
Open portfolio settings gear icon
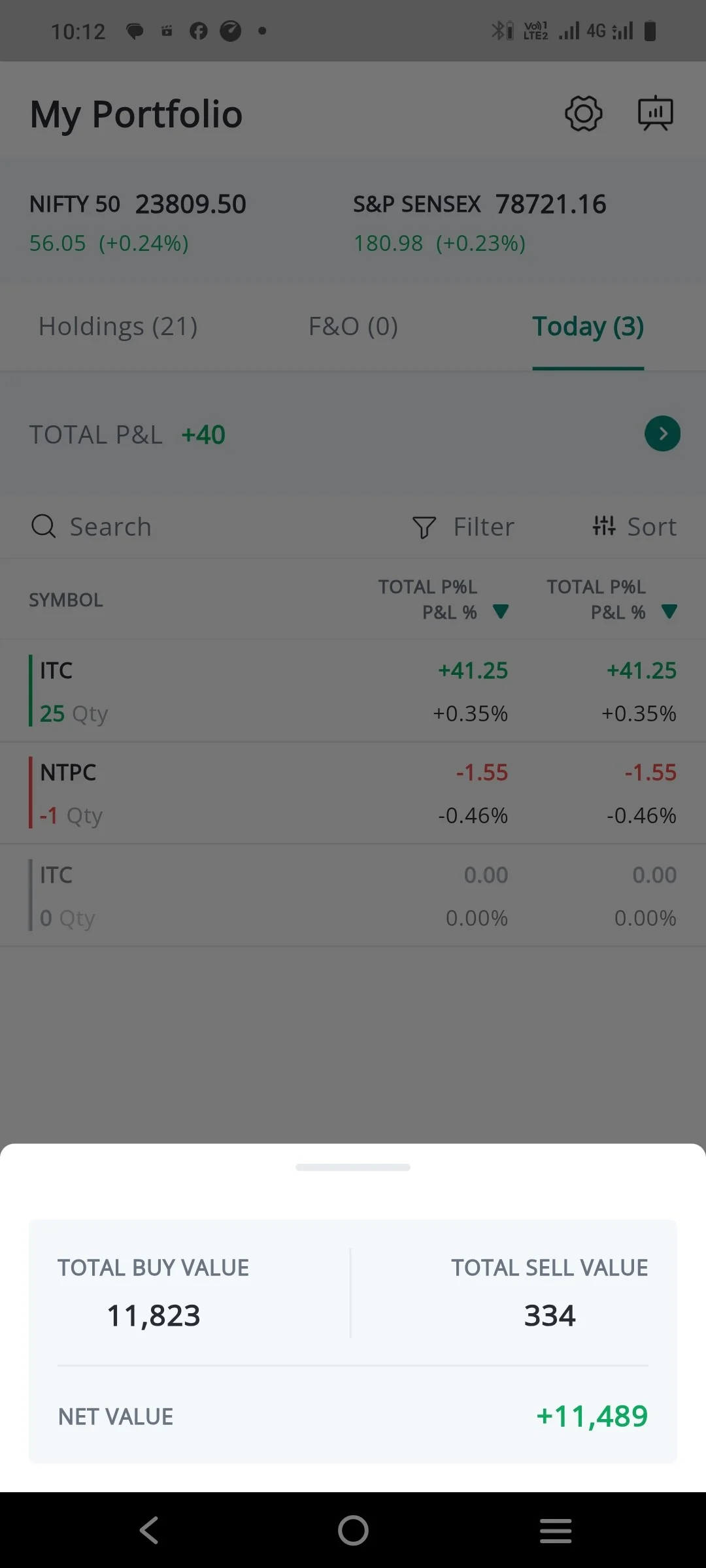pos(583,114)
